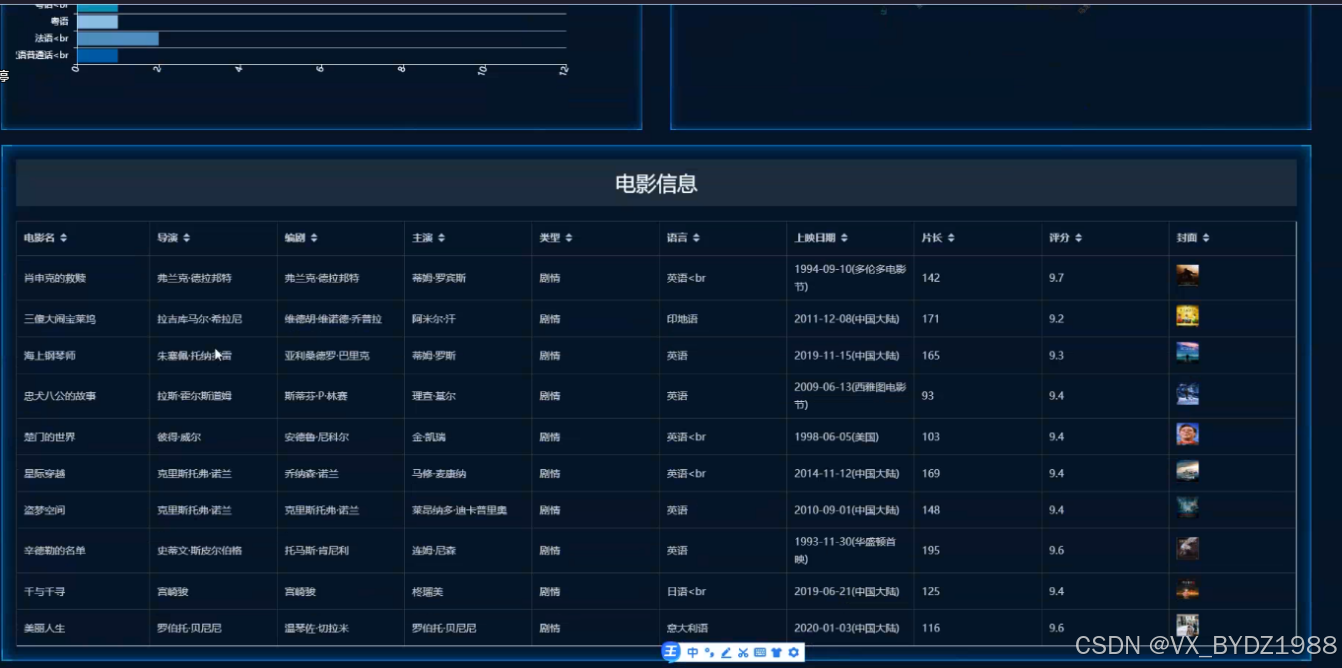
Task: Click rating value 9.3
Action: 1057,356
